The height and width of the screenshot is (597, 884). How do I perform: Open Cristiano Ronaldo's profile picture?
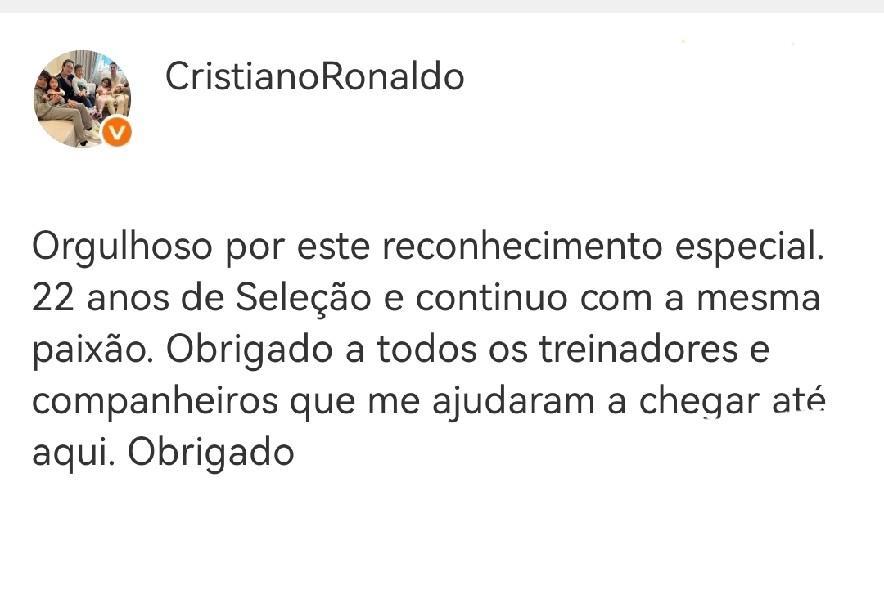tap(80, 97)
